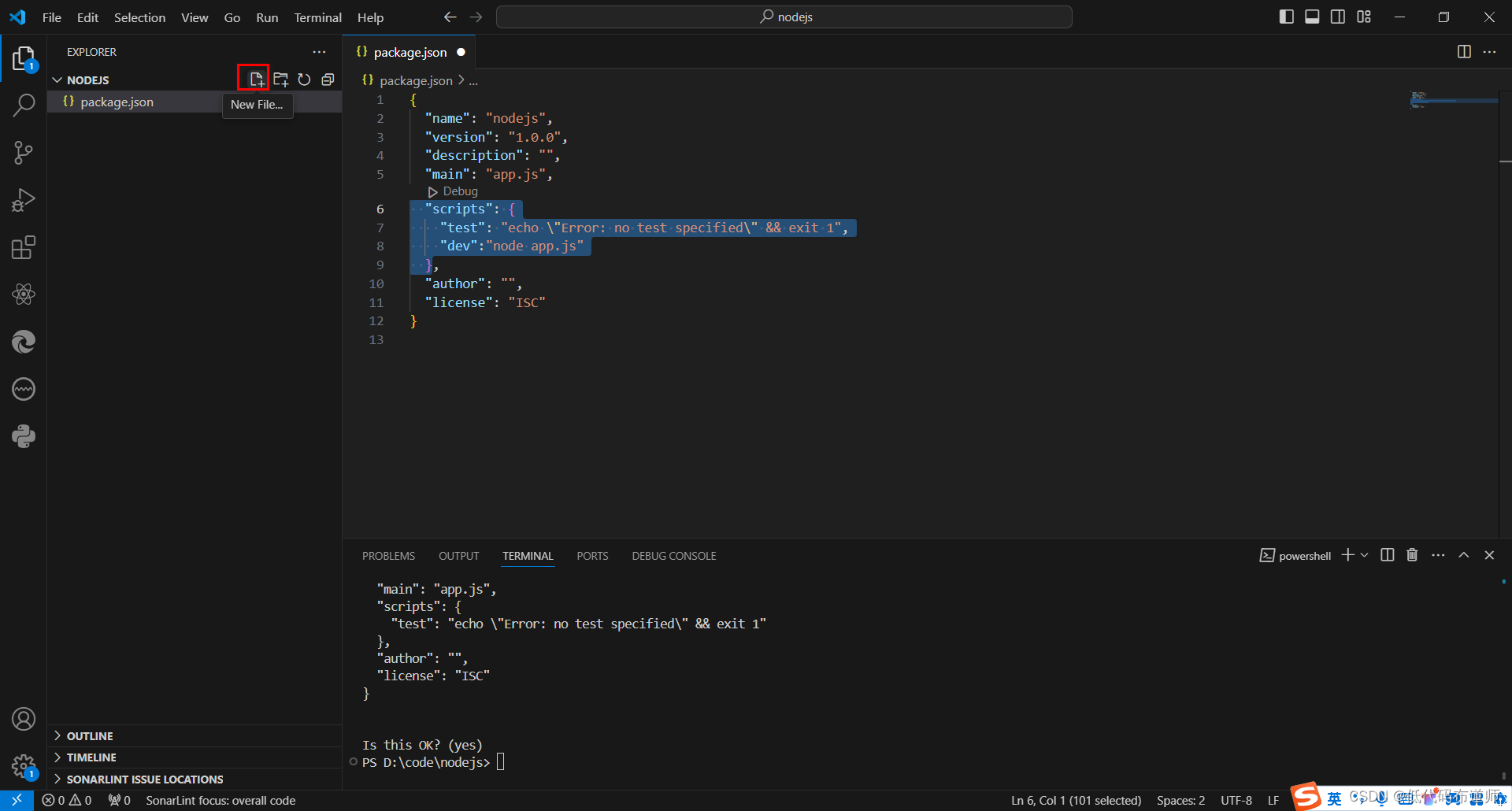Select package.json in the file tree
Screen dimensions: 1512x811
coord(195,102)
